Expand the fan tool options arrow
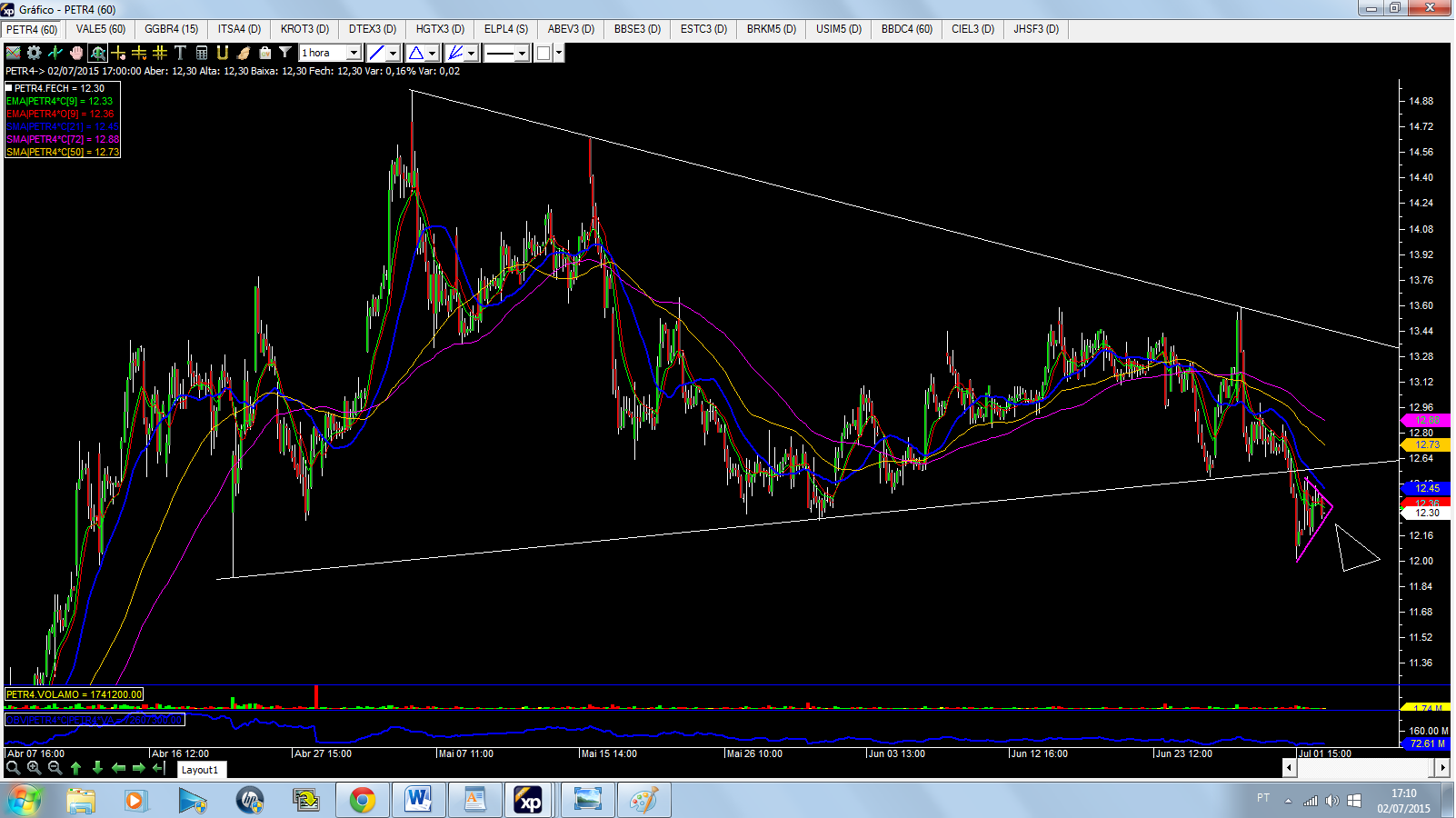Screen dimensions: 1456x818 [x=472, y=53]
